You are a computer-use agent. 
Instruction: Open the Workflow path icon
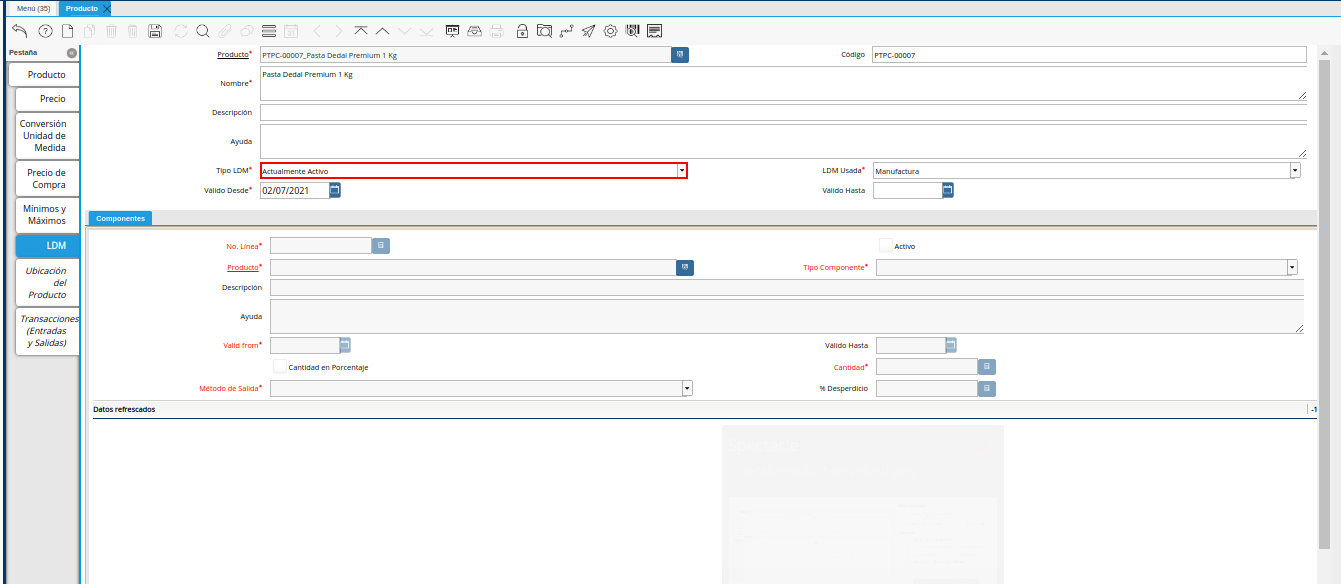point(567,31)
